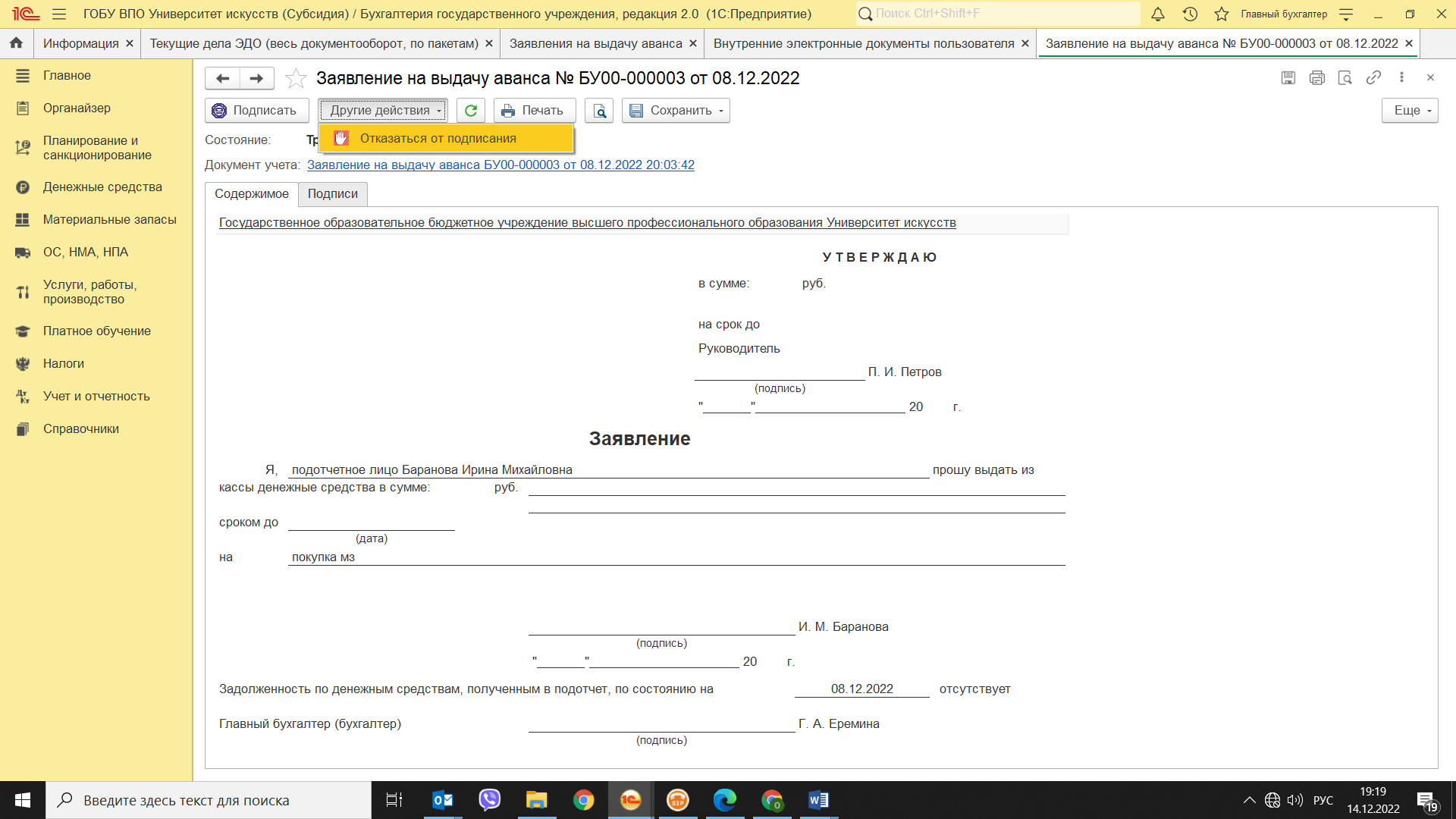Image resolution: width=1456 pixels, height=819 pixels.
Task: Open the Еще dropdown menu
Action: [x=1410, y=111]
